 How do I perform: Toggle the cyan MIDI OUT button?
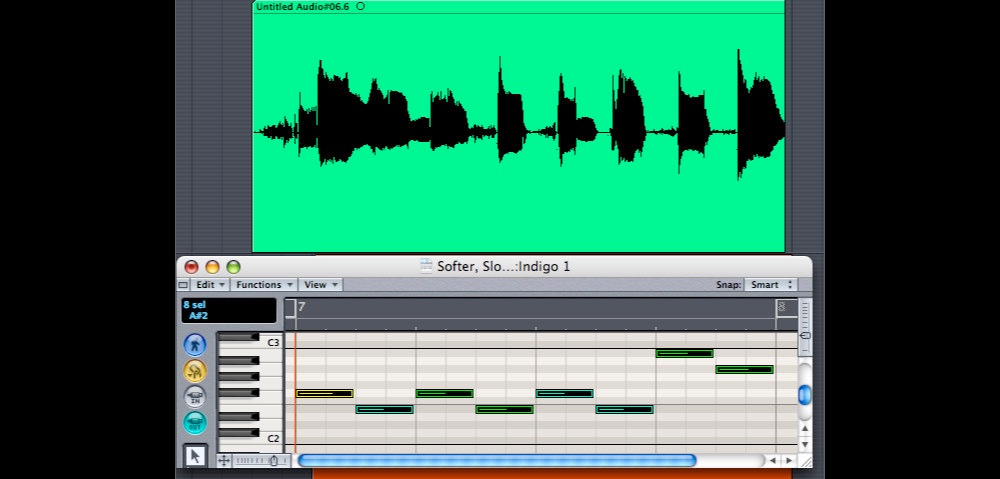pos(195,422)
